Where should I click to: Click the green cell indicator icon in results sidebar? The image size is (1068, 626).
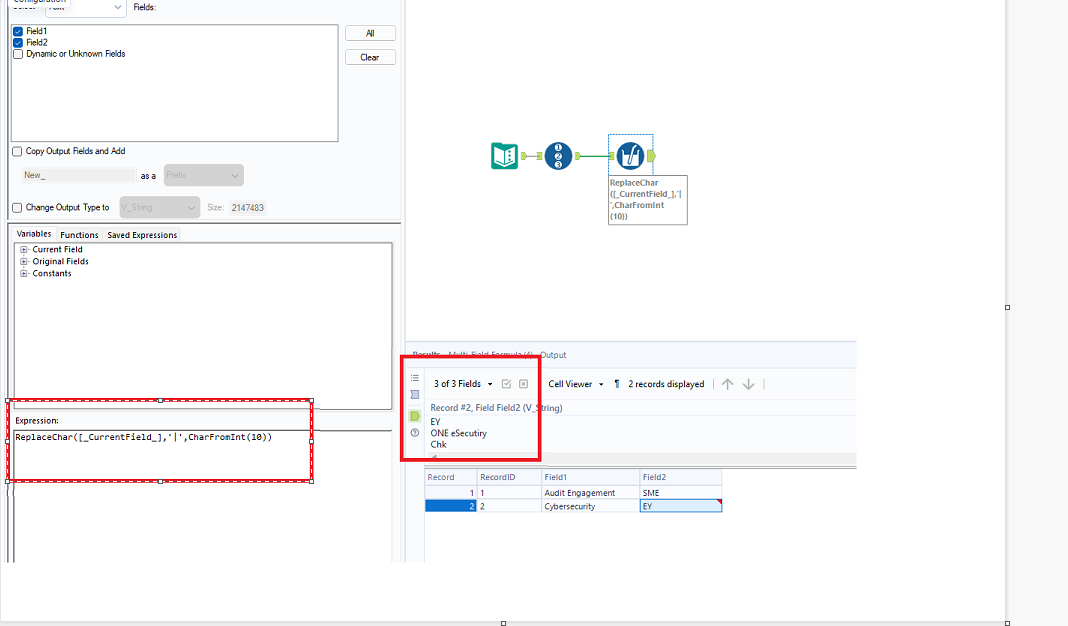click(414, 416)
